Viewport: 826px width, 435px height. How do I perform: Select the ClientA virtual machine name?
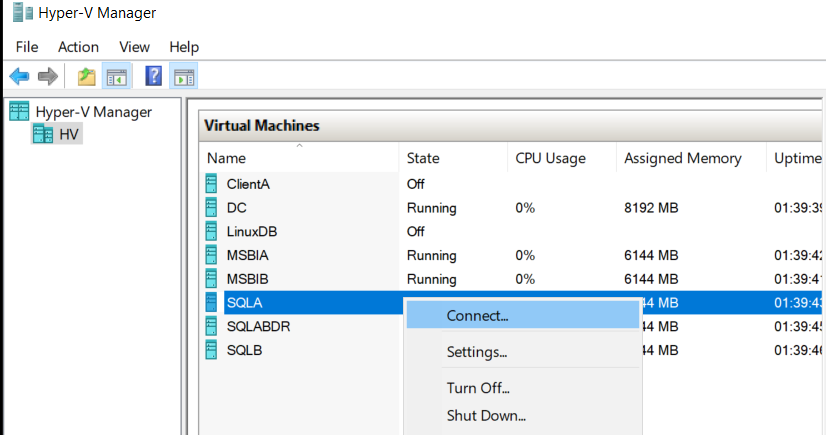click(248, 184)
